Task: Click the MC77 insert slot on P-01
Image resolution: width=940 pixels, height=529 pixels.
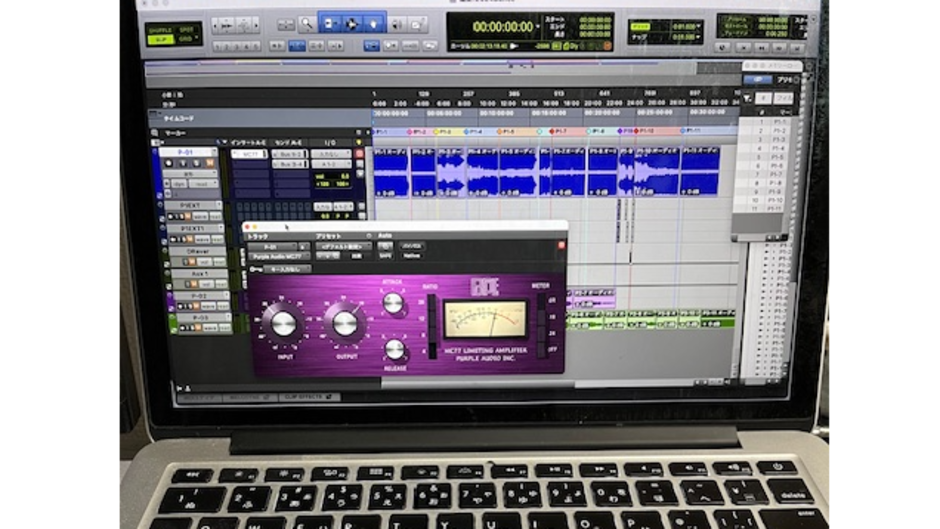Action: [249, 154]
